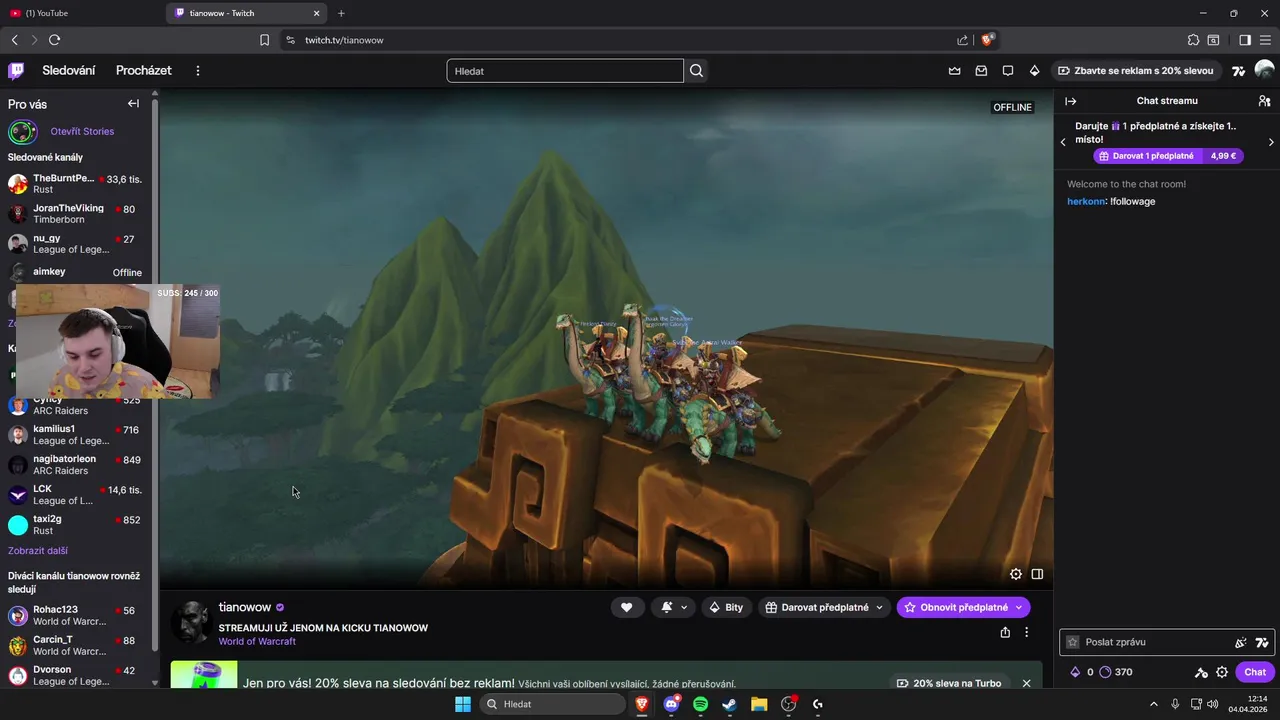Click the search magnifier button

coord(697,71)
